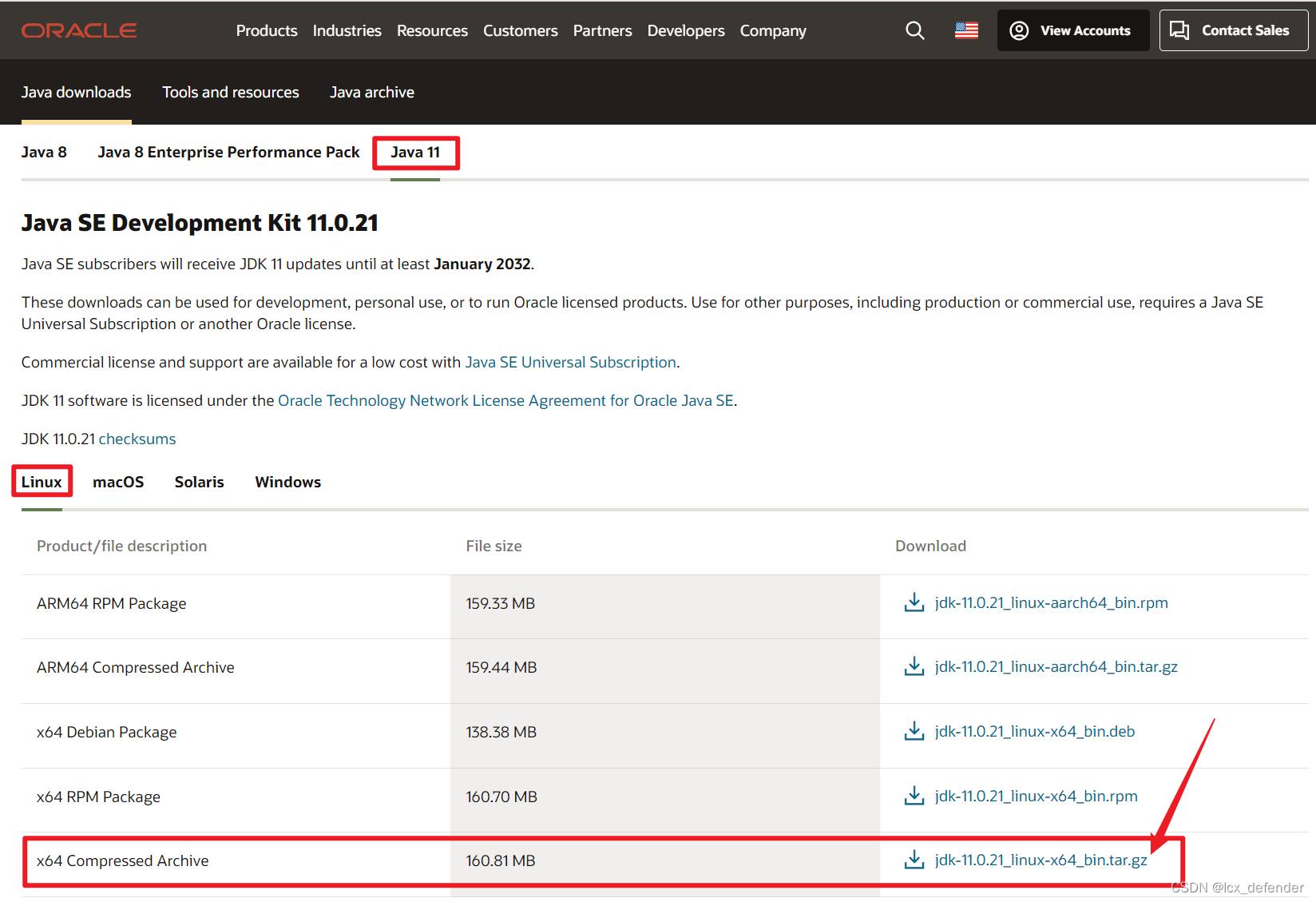Select the Solaris platform tab
The image size is (1316, 902).
pos(200,482)
